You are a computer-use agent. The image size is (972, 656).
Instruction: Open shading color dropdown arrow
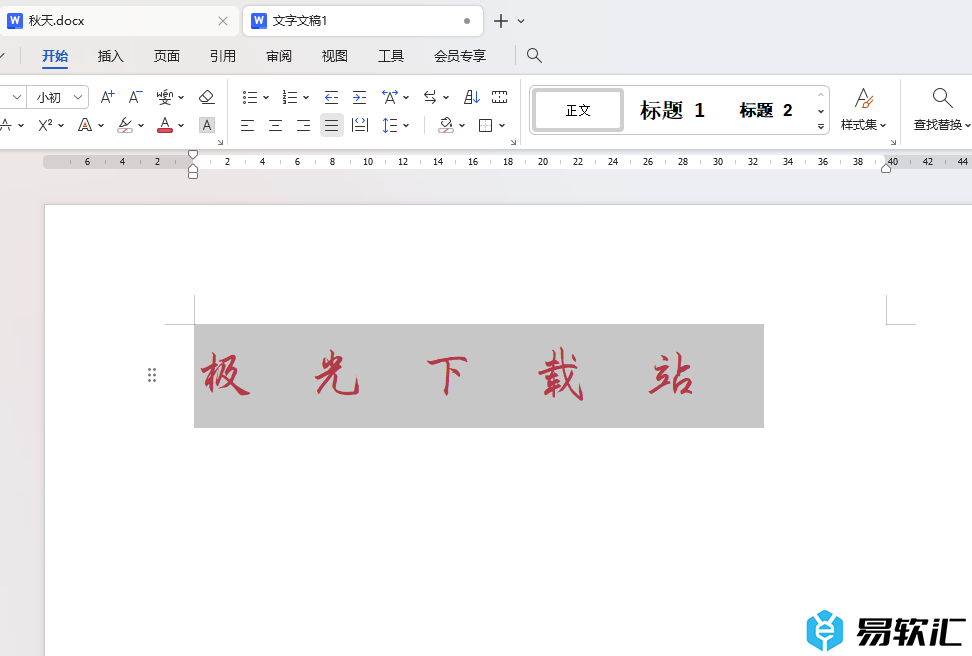point(462,126)
